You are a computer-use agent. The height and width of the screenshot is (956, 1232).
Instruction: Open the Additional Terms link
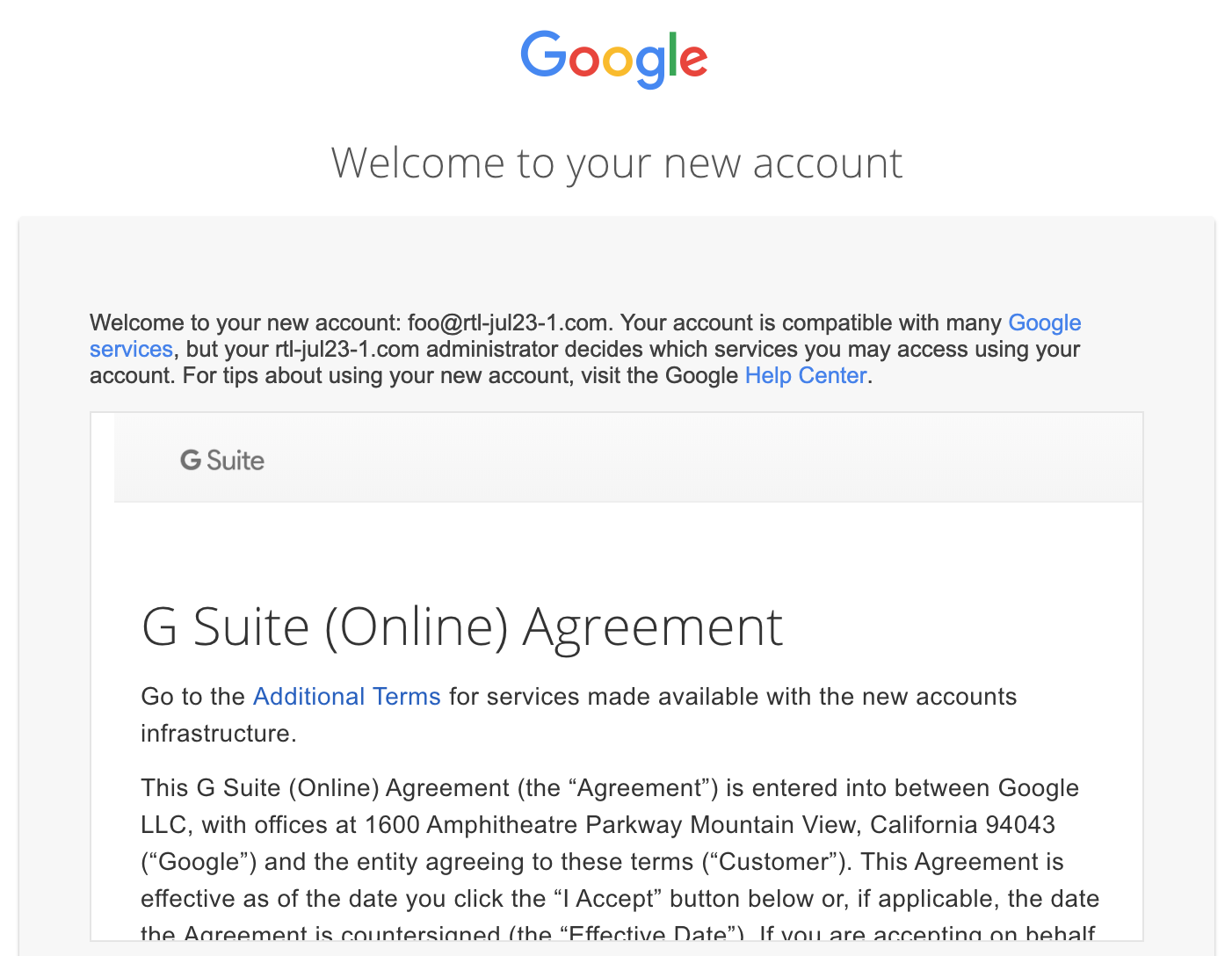347,697
